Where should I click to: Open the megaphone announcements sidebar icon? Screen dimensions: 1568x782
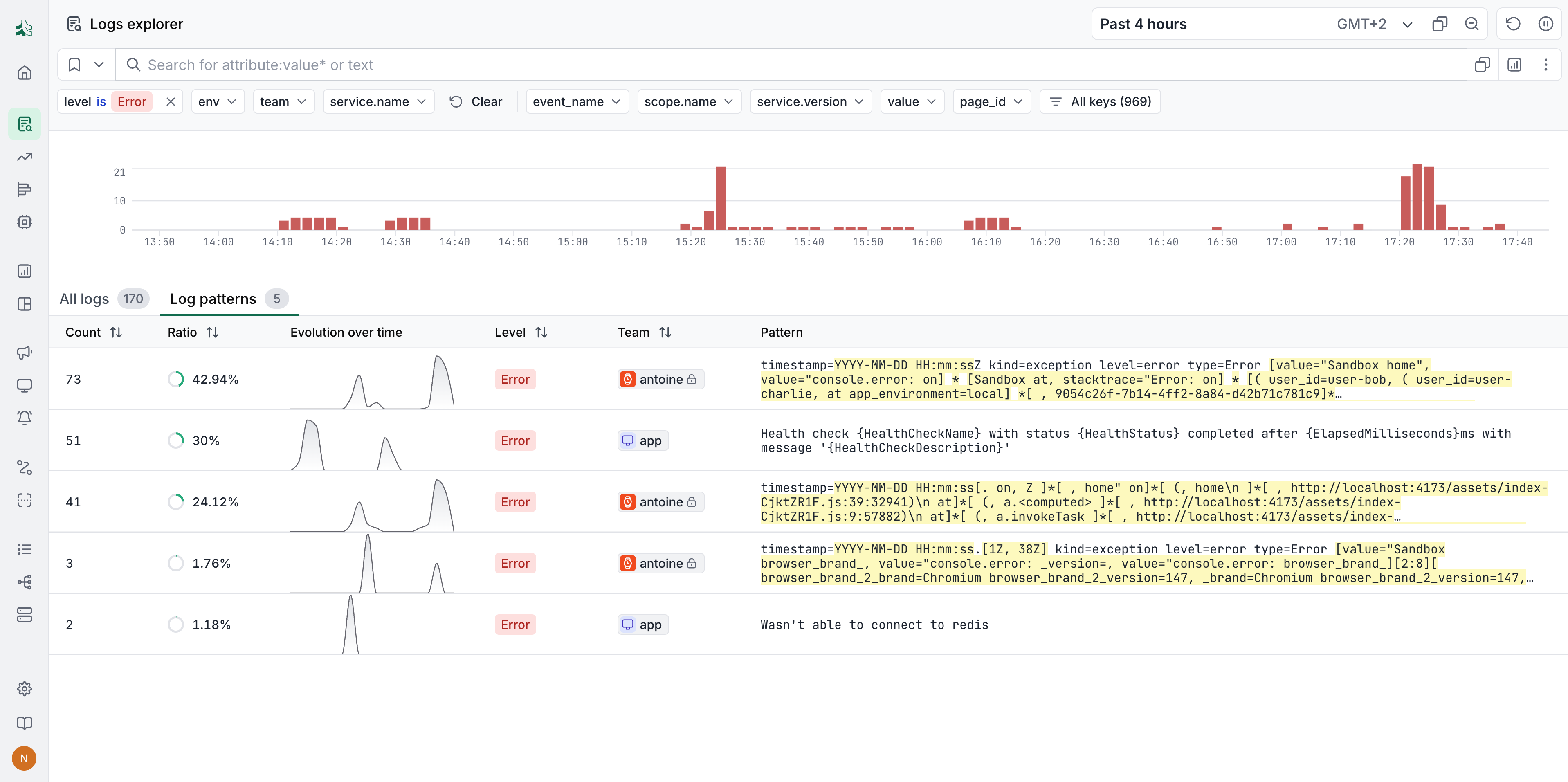point(25,353)
